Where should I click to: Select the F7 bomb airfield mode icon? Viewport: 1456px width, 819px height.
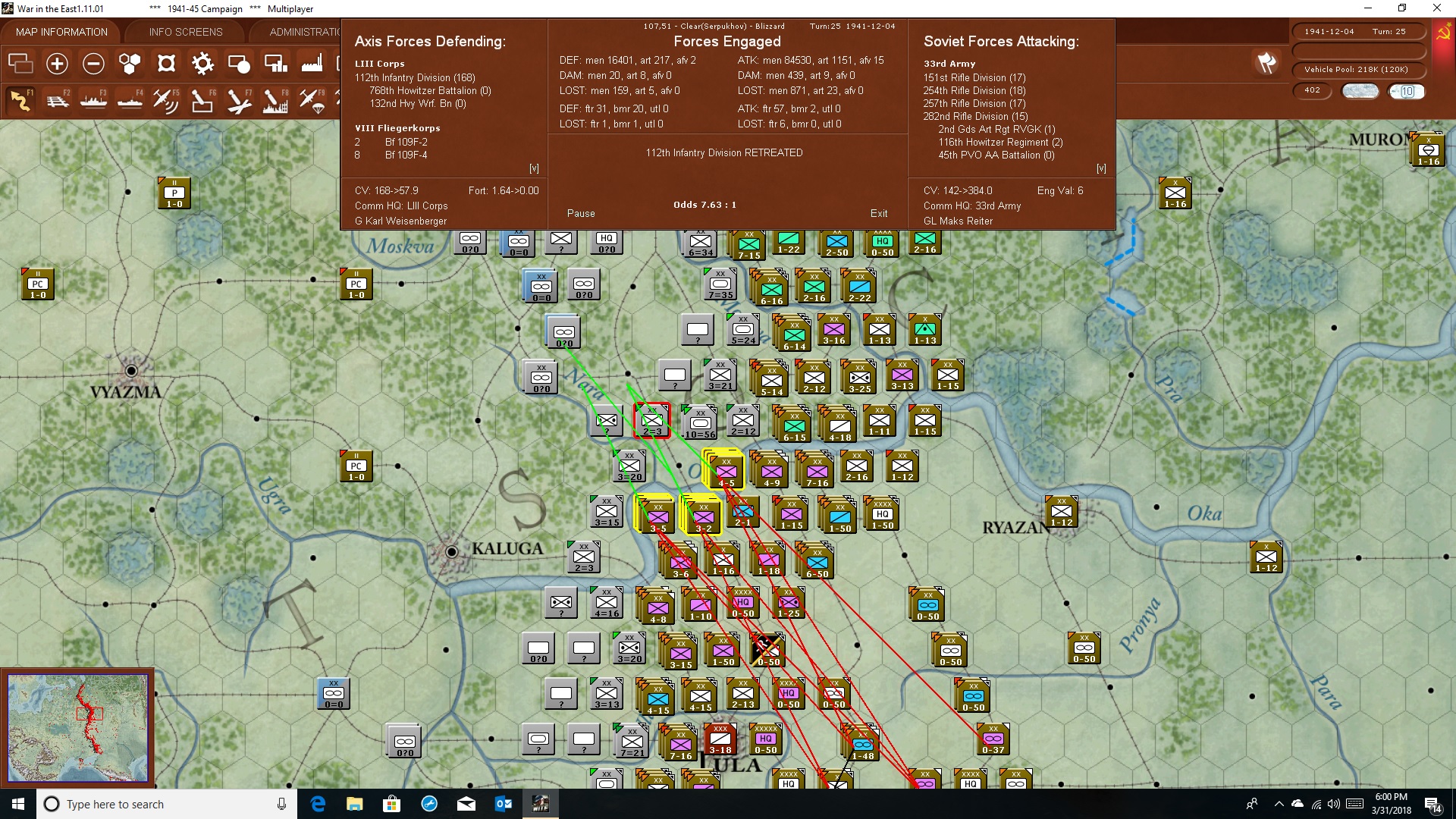pos(239,100)
